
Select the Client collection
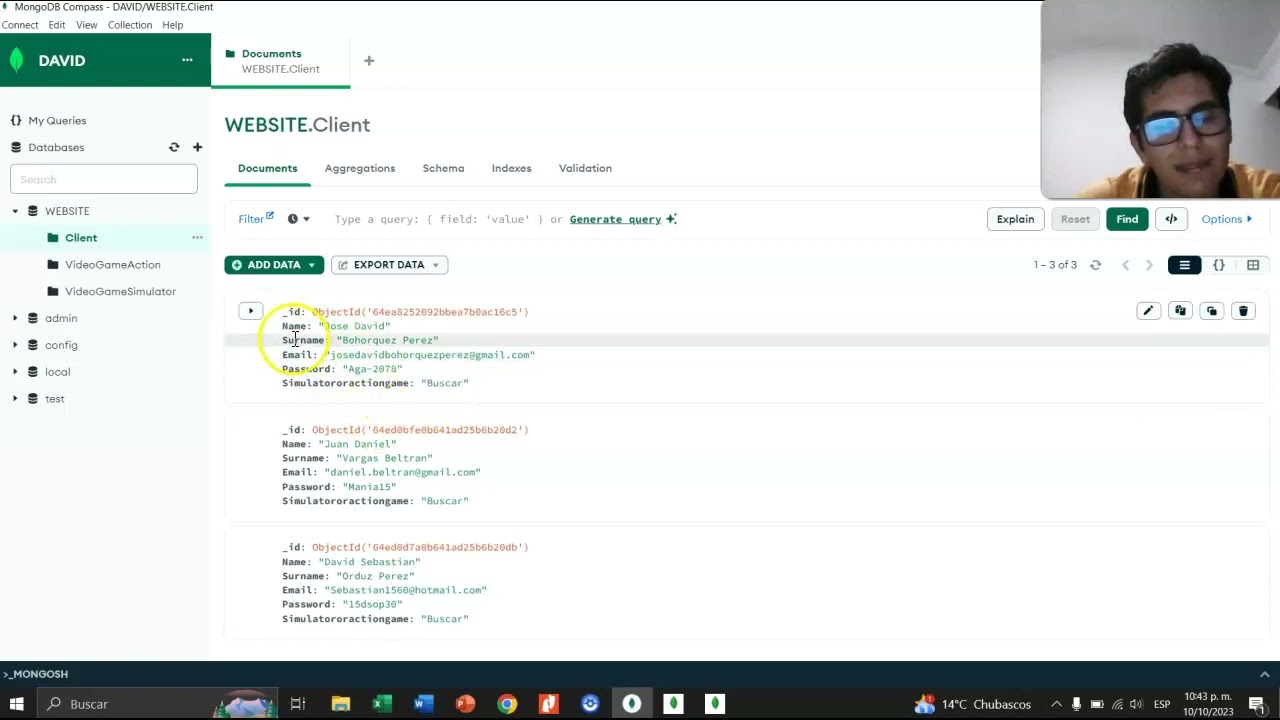pos(81,238)
